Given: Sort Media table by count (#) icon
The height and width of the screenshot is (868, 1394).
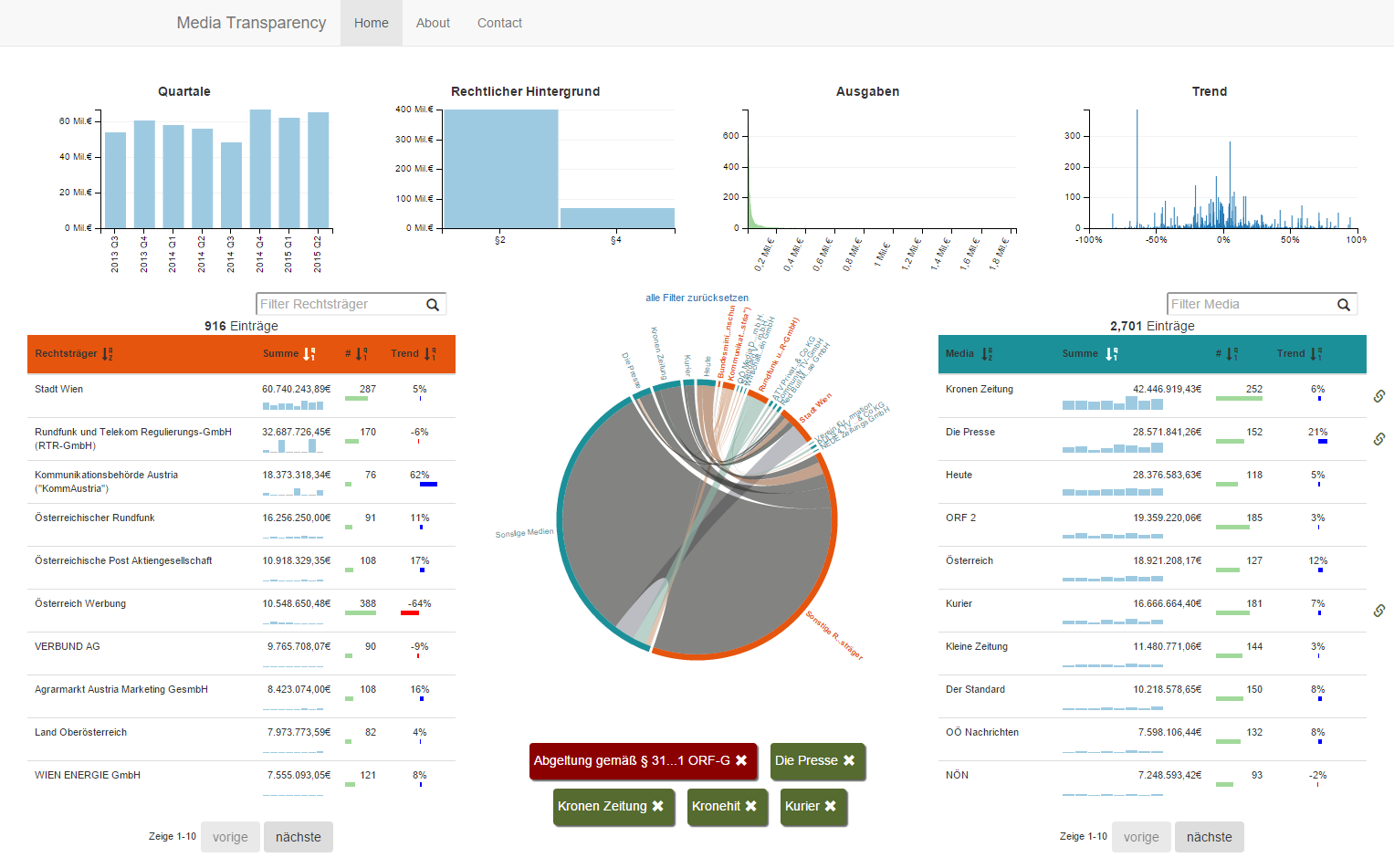Looking at the screenshot, I should (1232, 354).
